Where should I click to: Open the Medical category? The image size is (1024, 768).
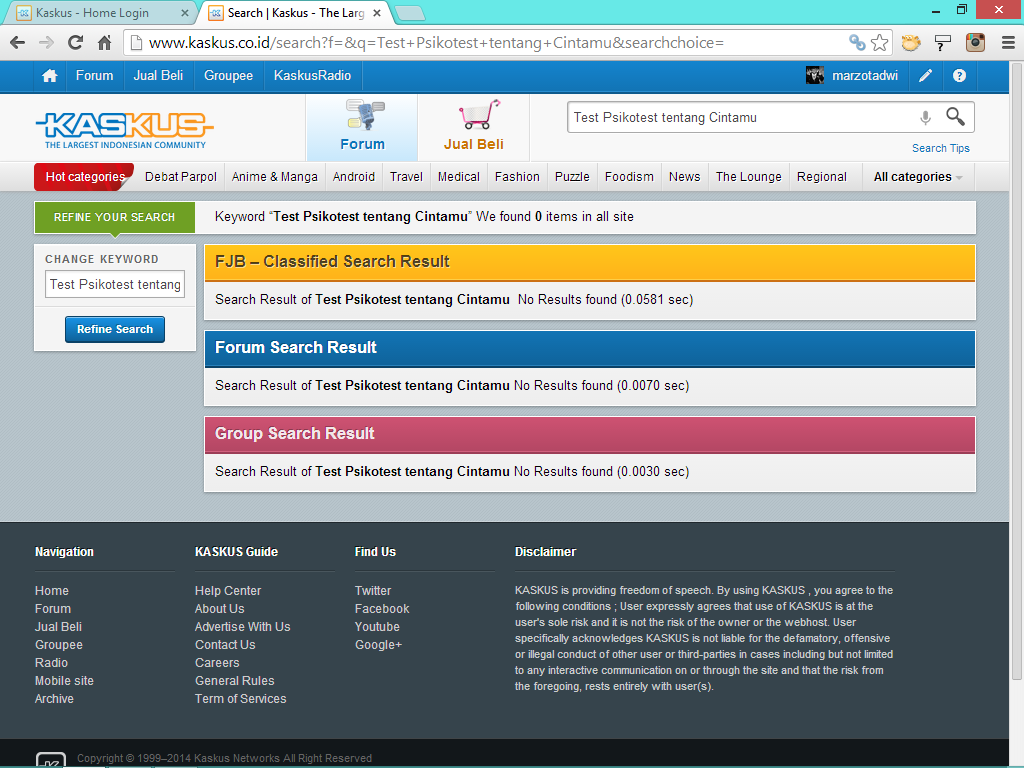(x=458, y=177)
